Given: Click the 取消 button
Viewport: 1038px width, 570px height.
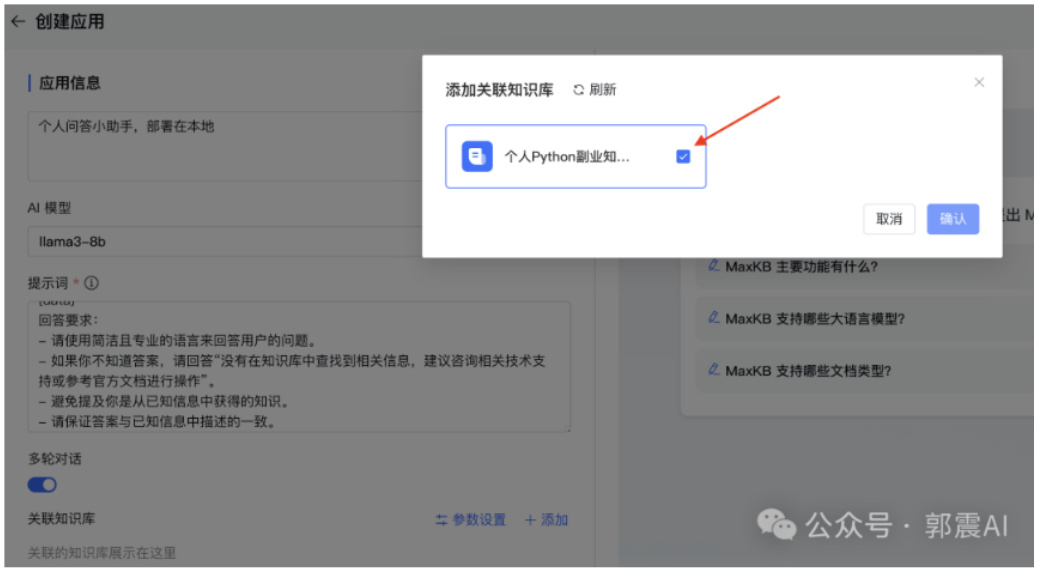Looking at the screenshot, I should 889,219.
